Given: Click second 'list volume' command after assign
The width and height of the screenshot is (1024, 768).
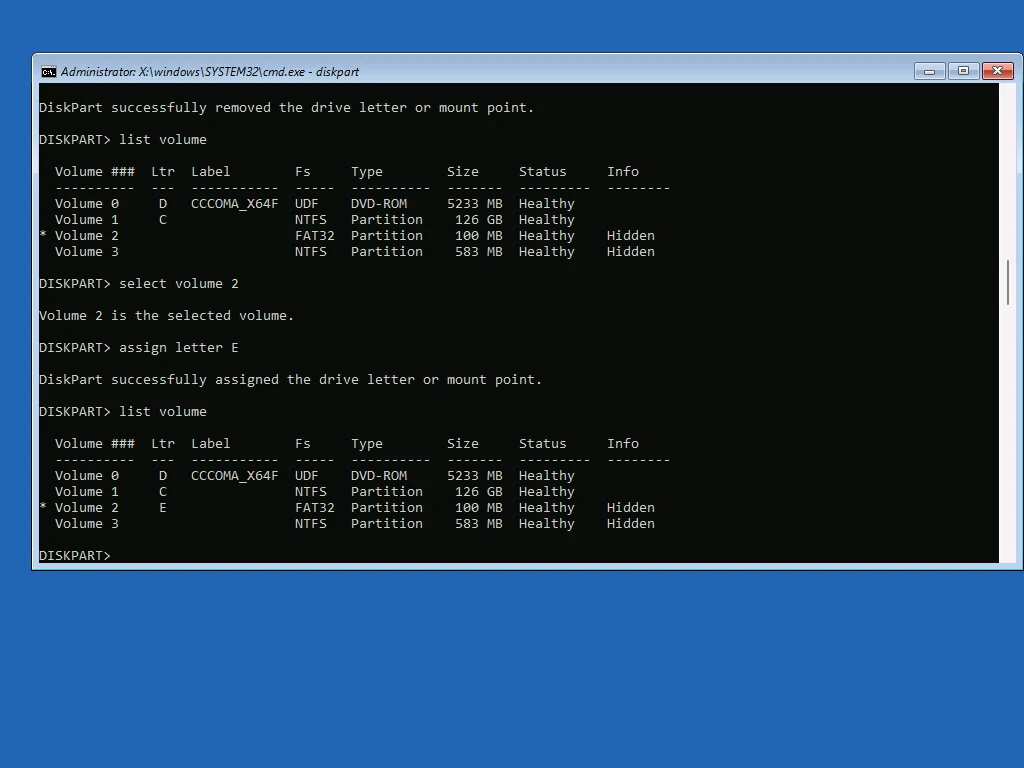Looking at the screenshot, I should 163,411.
